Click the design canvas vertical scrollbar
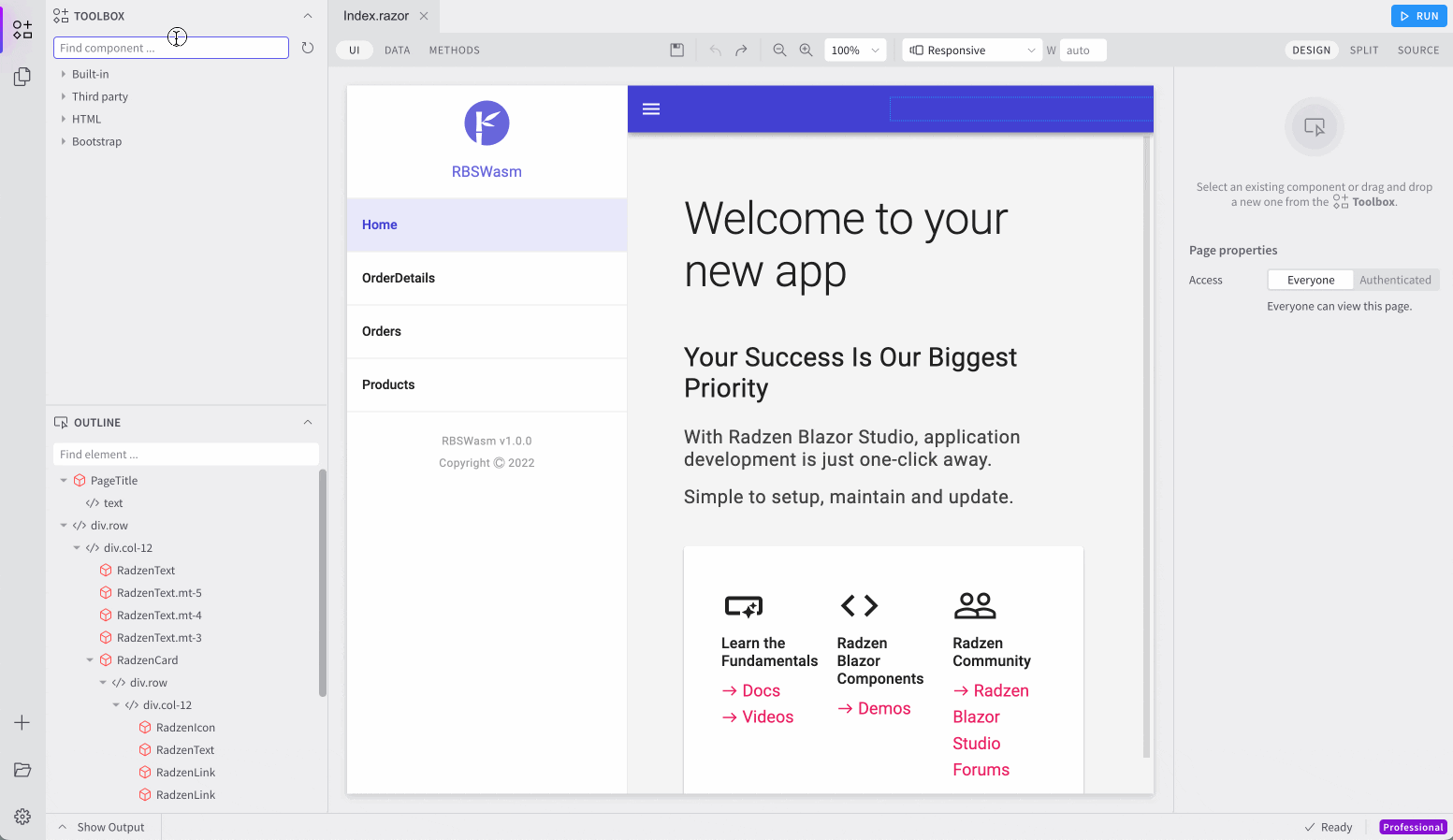 point(1147,447)
